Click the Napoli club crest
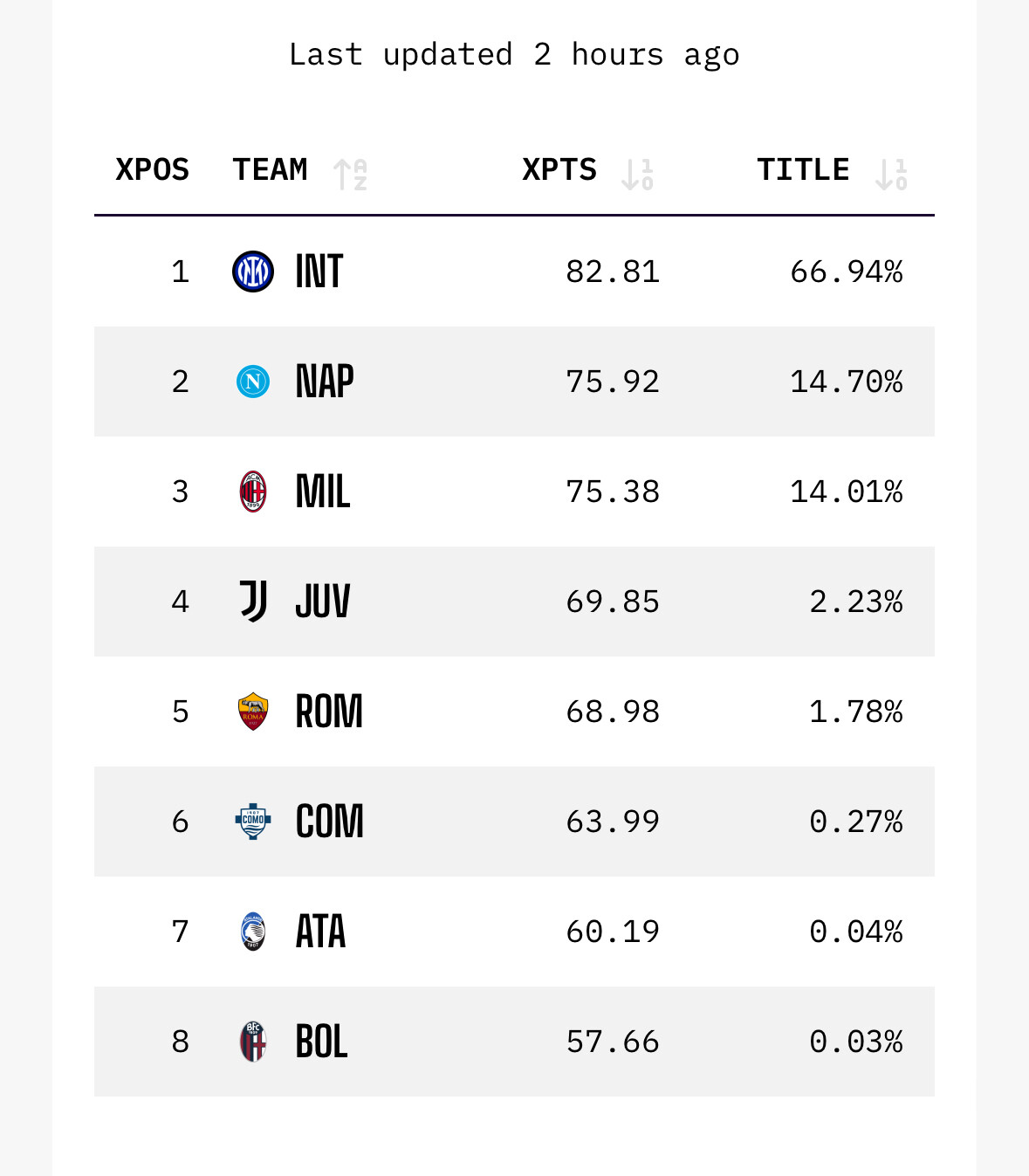The image size is (1029, 1176). (x=253, y=382)
